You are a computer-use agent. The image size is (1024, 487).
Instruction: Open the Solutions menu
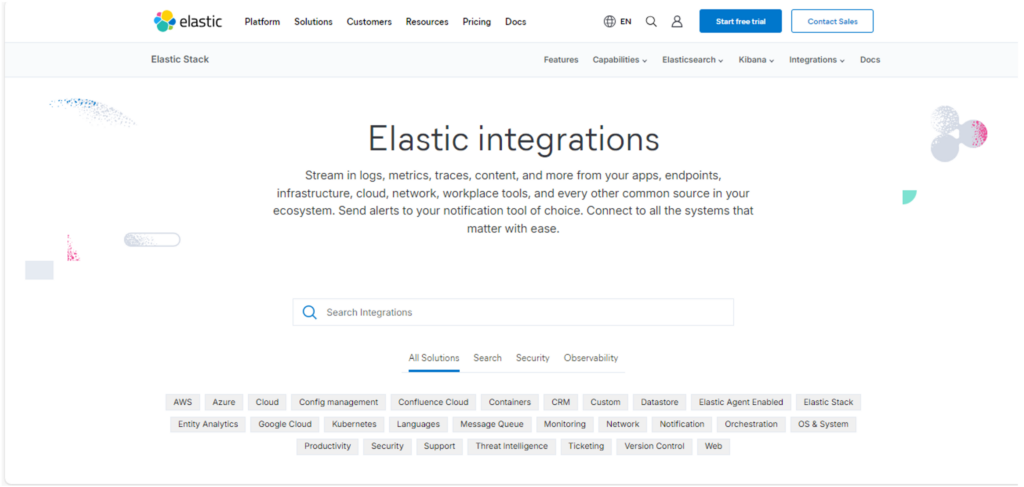[313, 22]
